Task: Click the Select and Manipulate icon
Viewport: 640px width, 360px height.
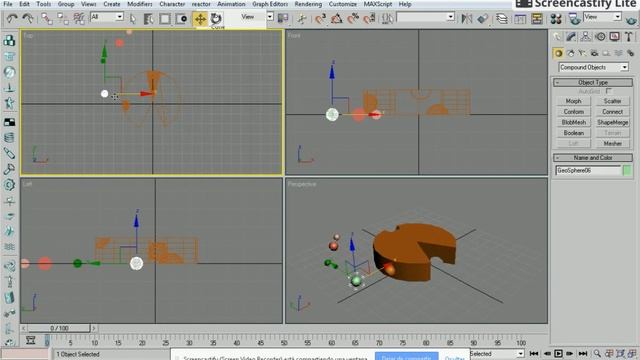Action: point(302,19)
